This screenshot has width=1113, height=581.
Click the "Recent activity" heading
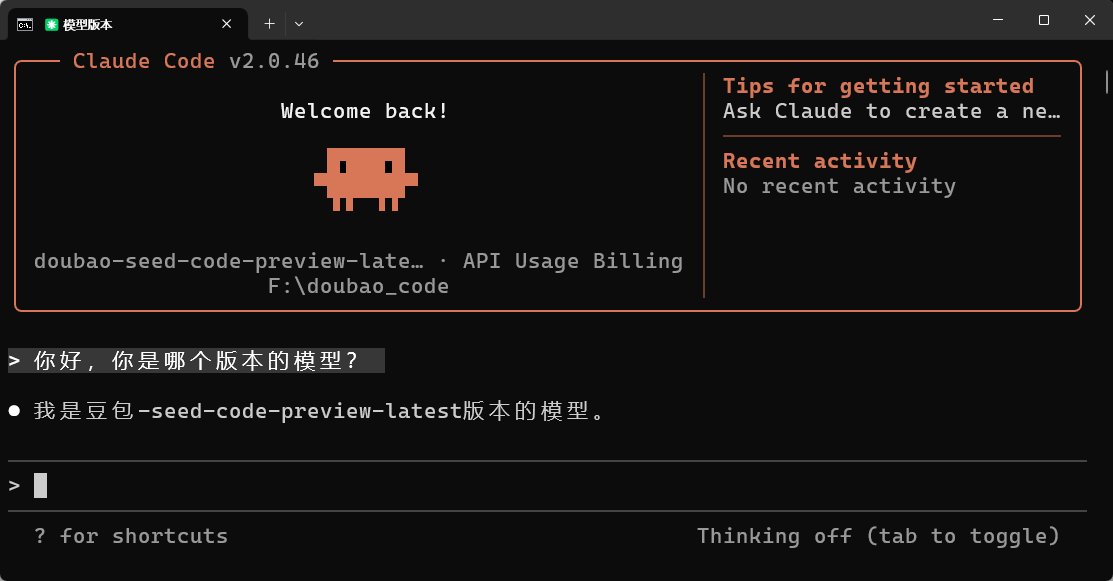819,161
